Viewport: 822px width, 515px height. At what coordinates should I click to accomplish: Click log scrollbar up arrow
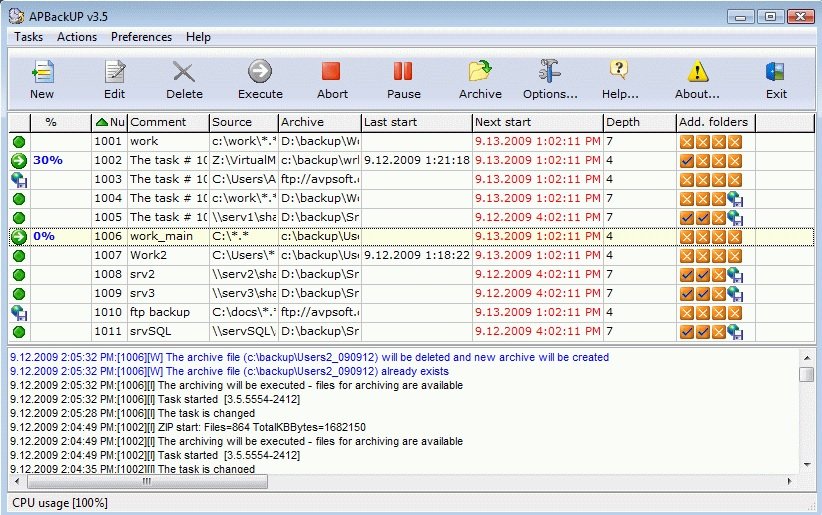point(807,358)
